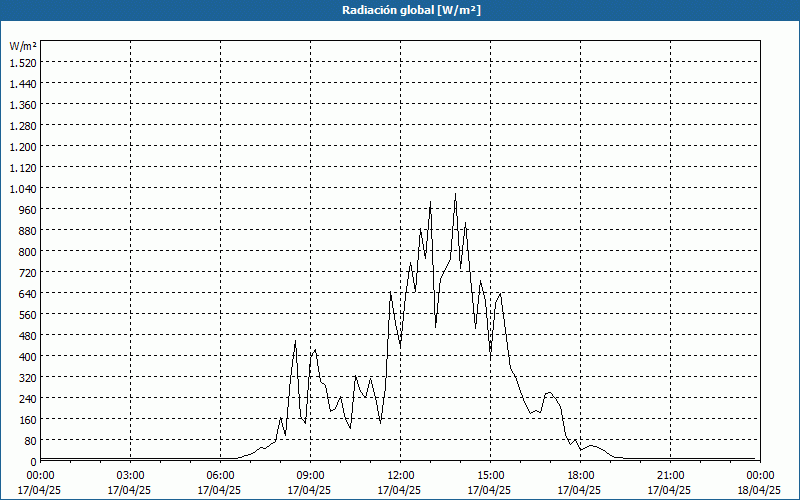Viewport: 800px width, 500px height.
Task: Click the 1.360 y-axis value label
Action: (23, 105)
